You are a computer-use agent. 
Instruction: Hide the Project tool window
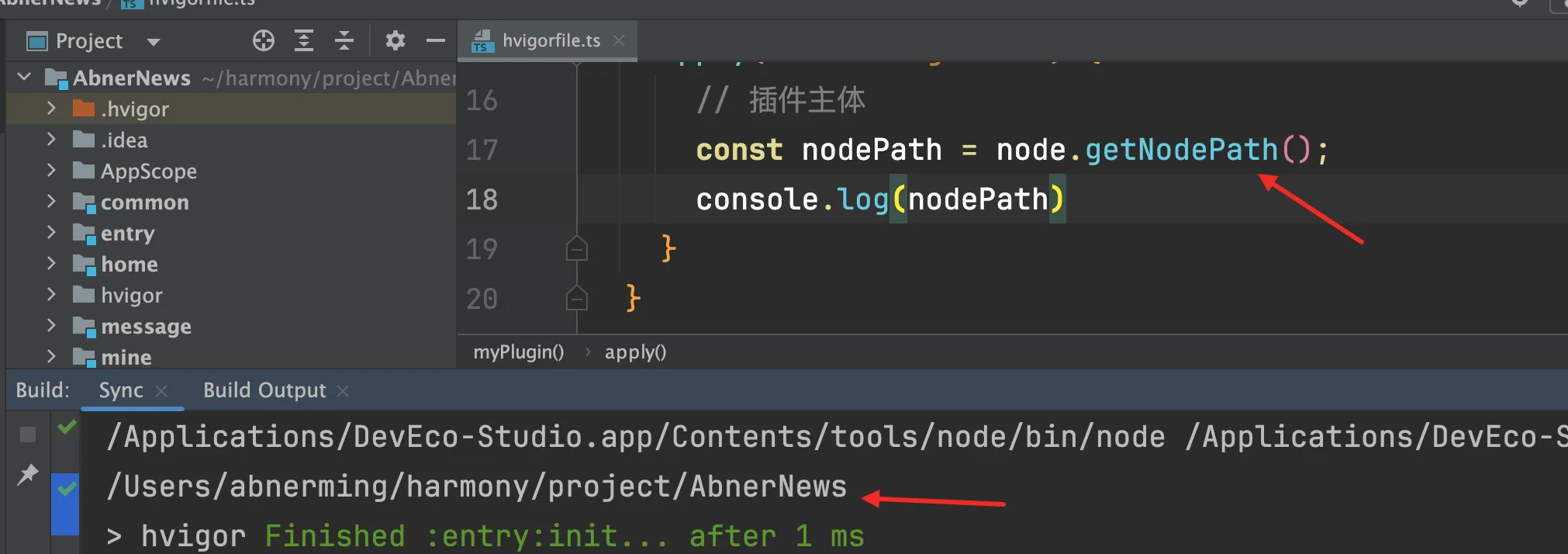(436, 40)
